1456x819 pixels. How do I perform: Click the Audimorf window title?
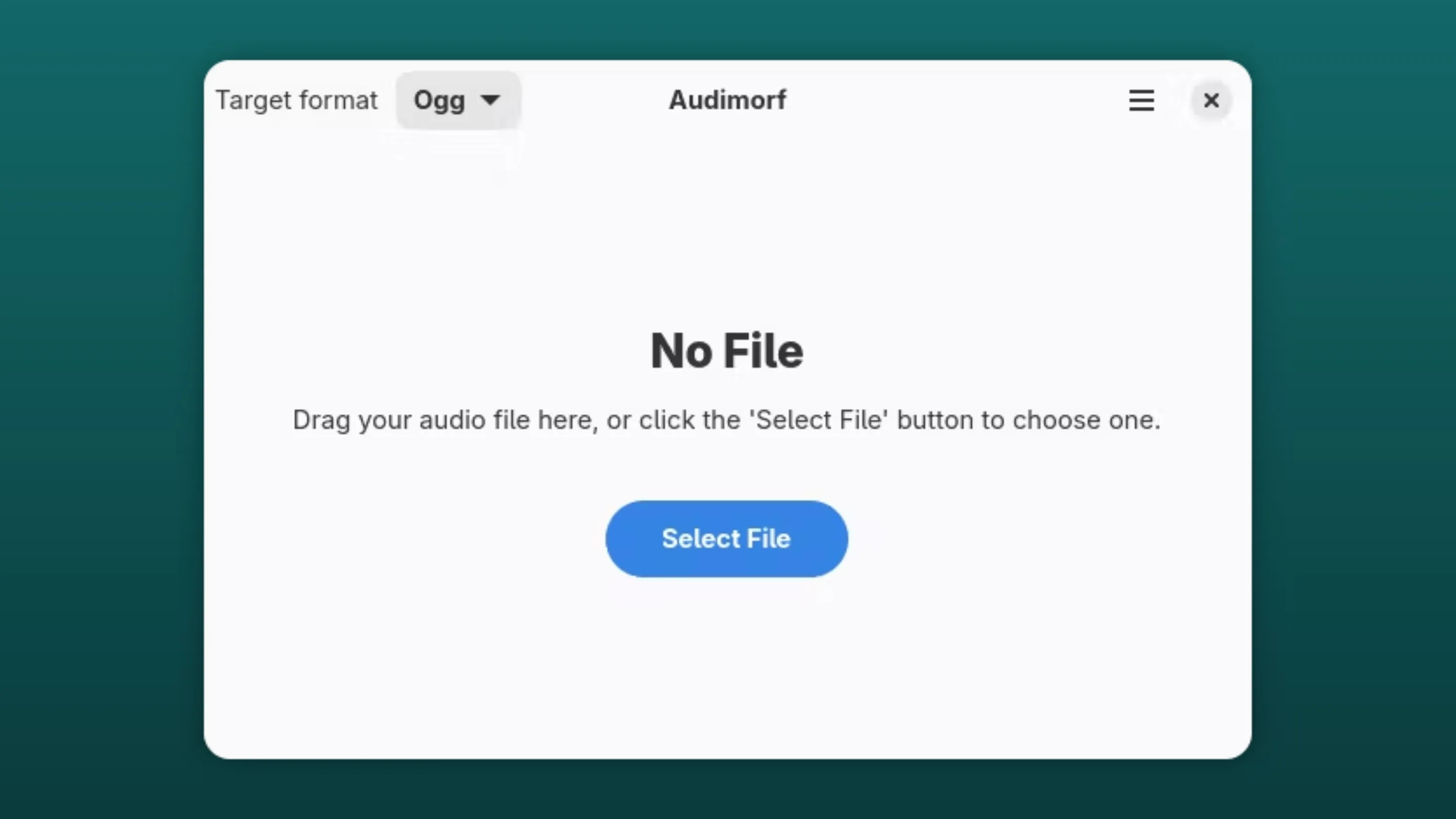click(x=727, y=101)
